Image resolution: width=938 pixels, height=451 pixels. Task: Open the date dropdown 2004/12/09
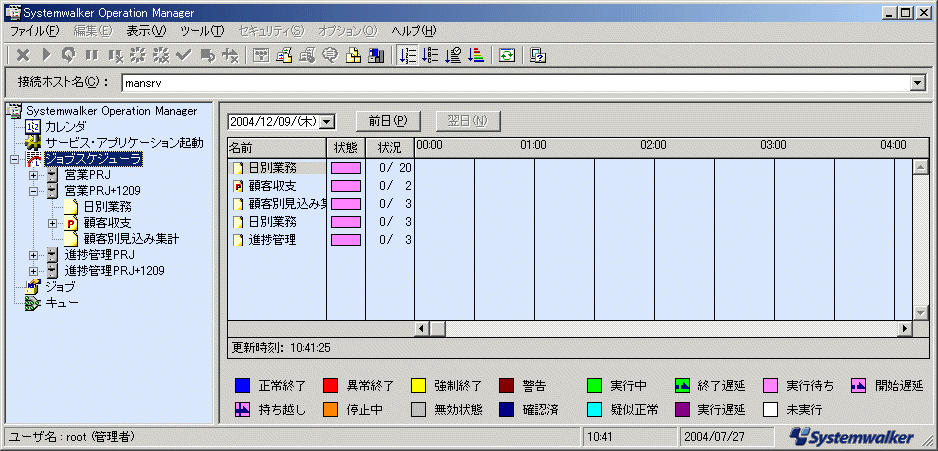tap(327, 121)
